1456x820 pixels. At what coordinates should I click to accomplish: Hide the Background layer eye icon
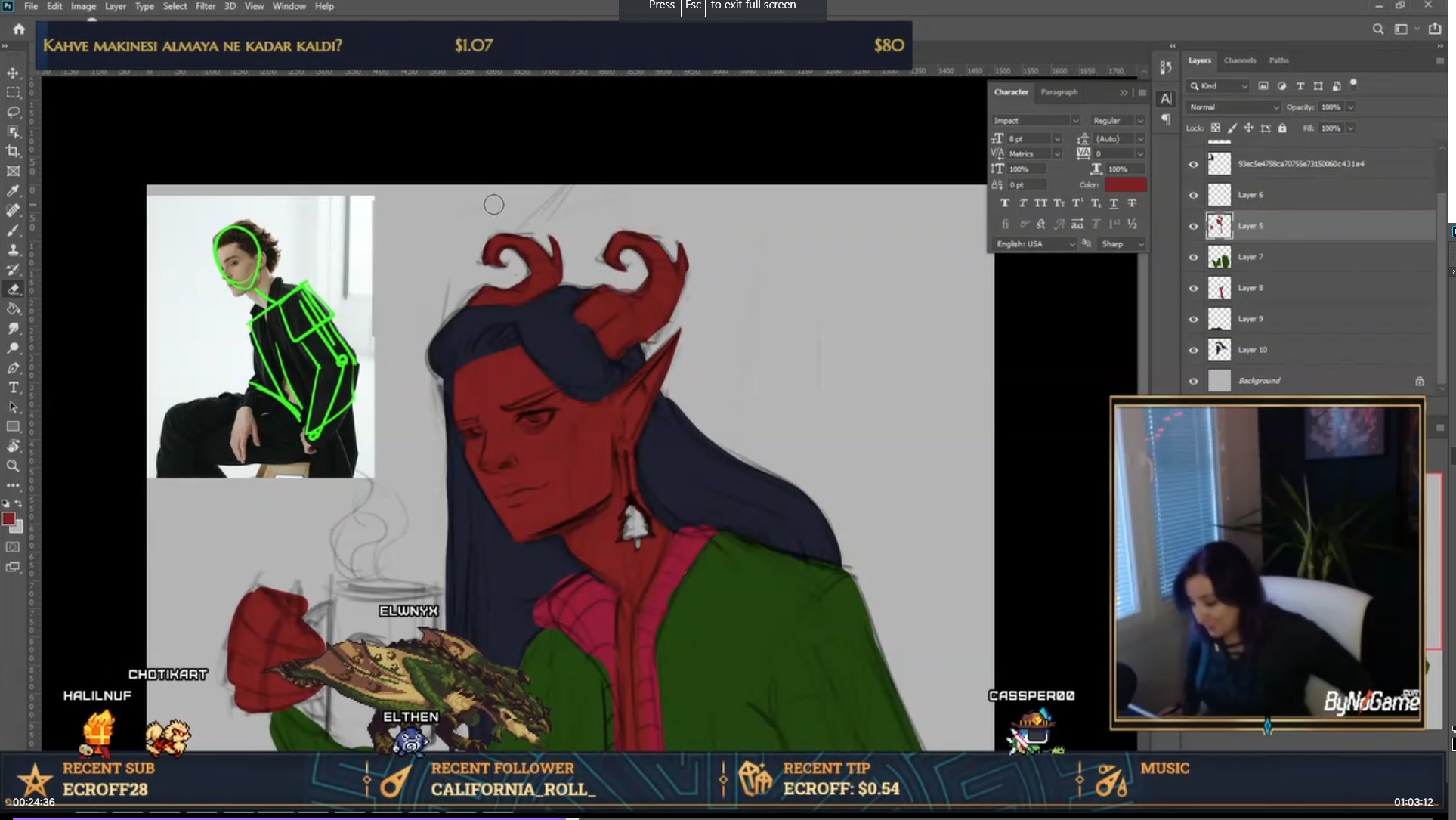click(1194, 381)
